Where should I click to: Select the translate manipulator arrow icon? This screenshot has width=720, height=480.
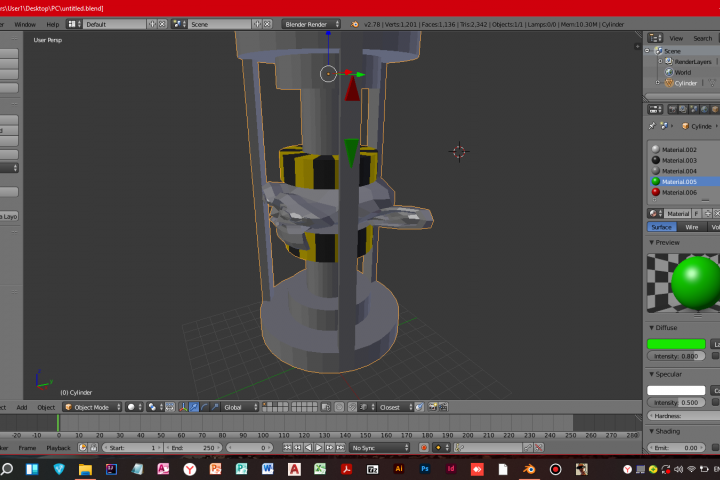(x=194, y=407)
